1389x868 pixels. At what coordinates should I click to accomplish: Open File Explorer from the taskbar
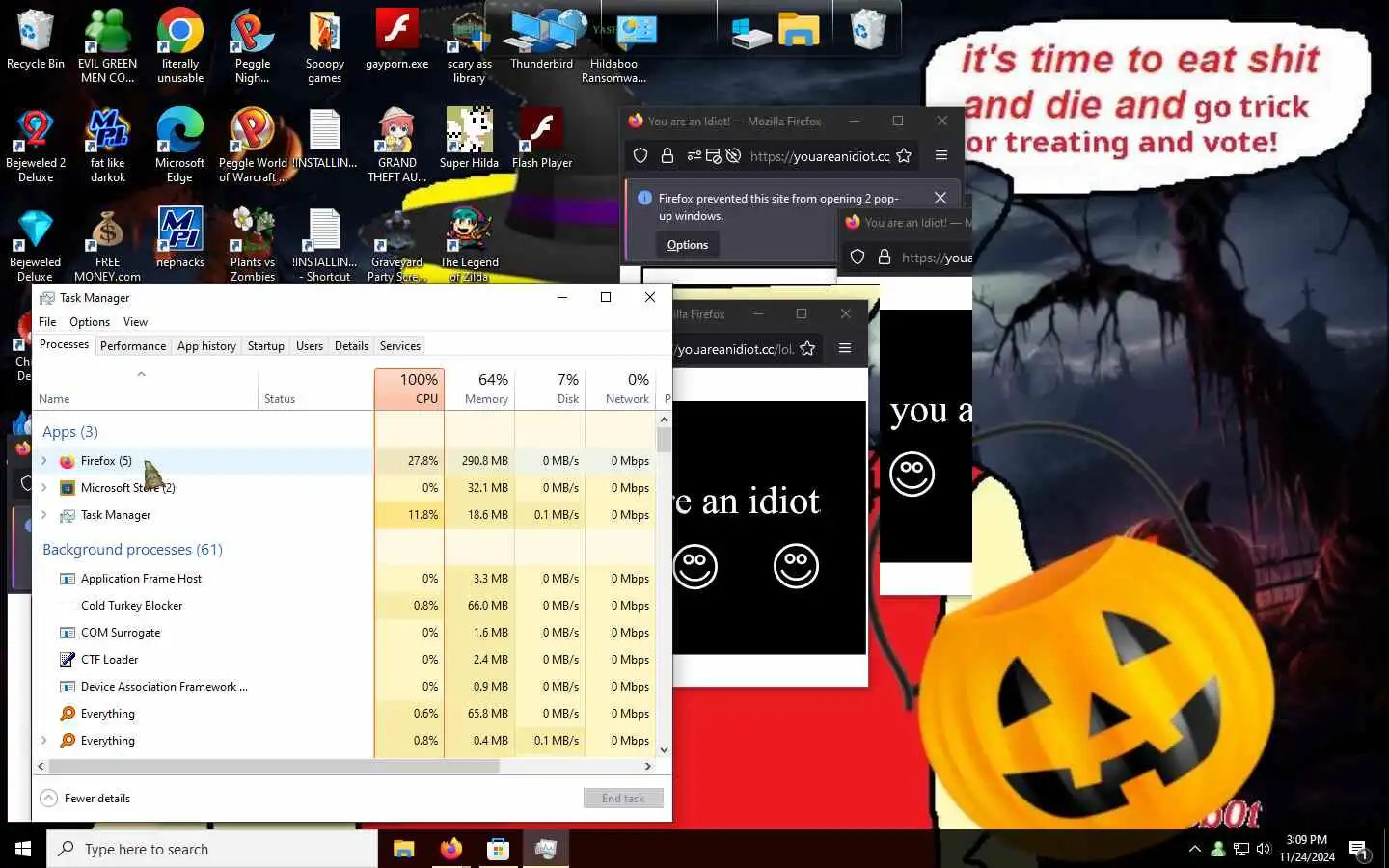pos(403,849)
